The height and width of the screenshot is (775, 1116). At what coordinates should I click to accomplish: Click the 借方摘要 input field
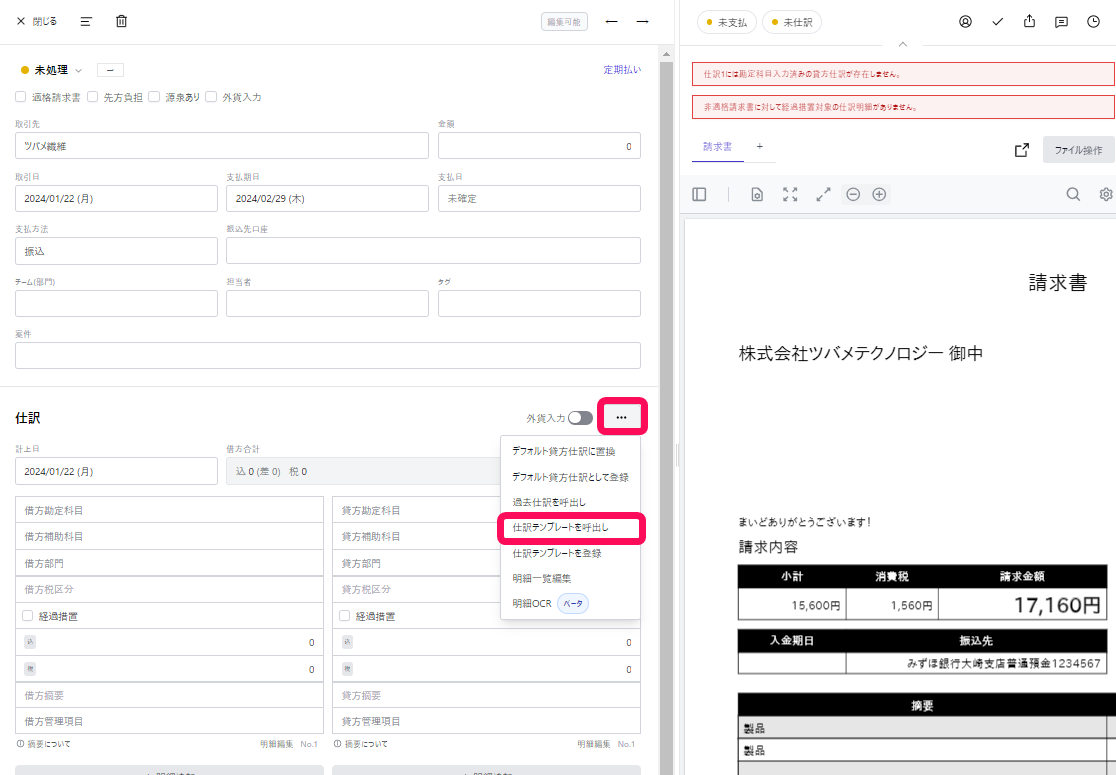(x=169, y=695)
